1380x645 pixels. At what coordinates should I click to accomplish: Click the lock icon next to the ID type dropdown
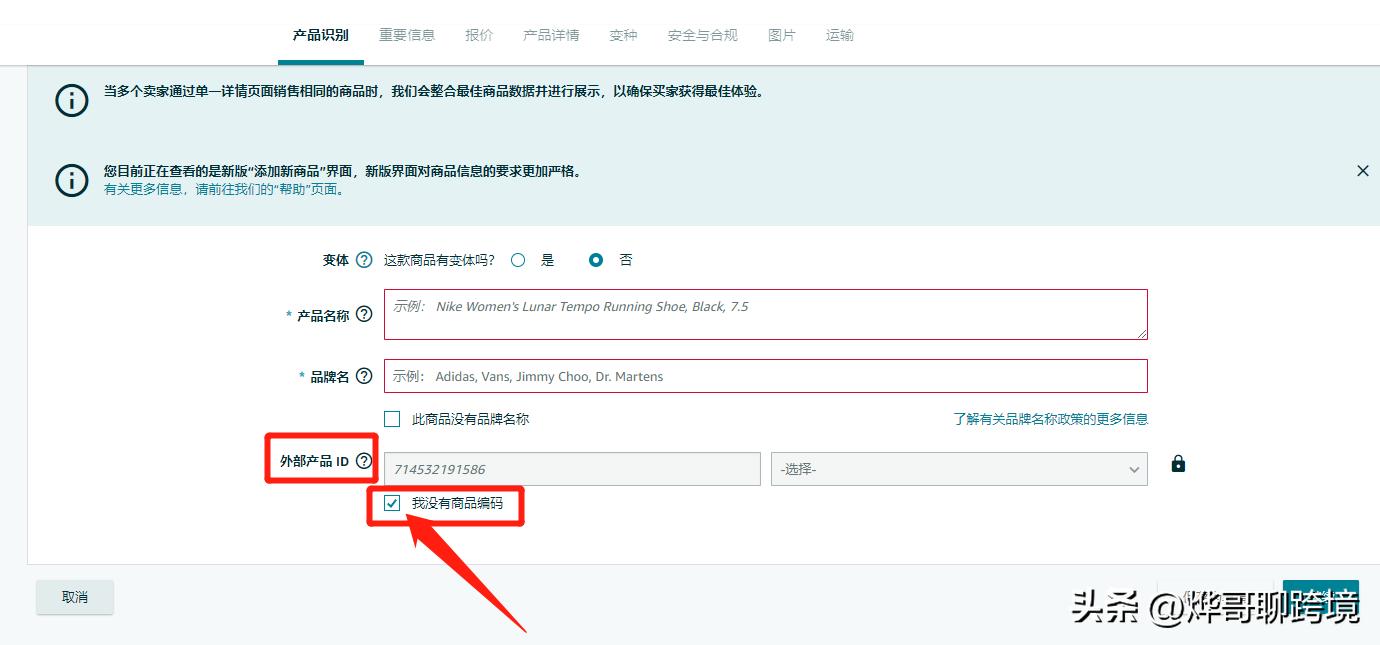pyautogui.click(x=1177, y=463)
